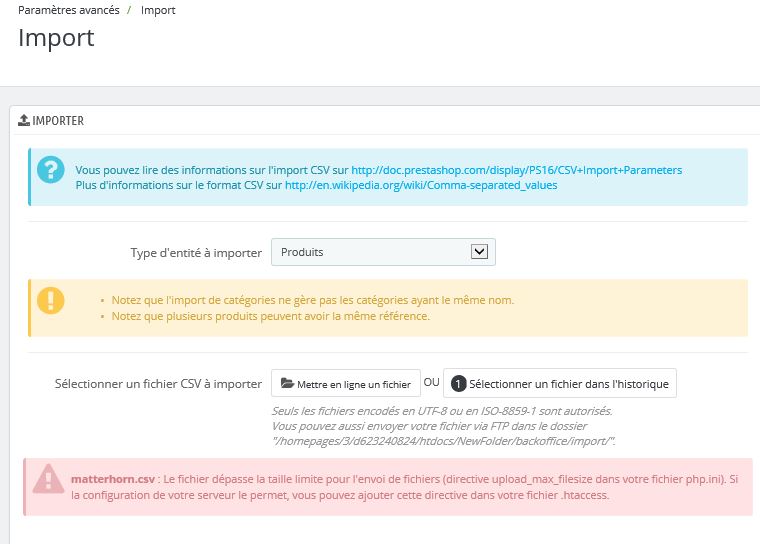Click the FTP import folder path text

(443, 441)
